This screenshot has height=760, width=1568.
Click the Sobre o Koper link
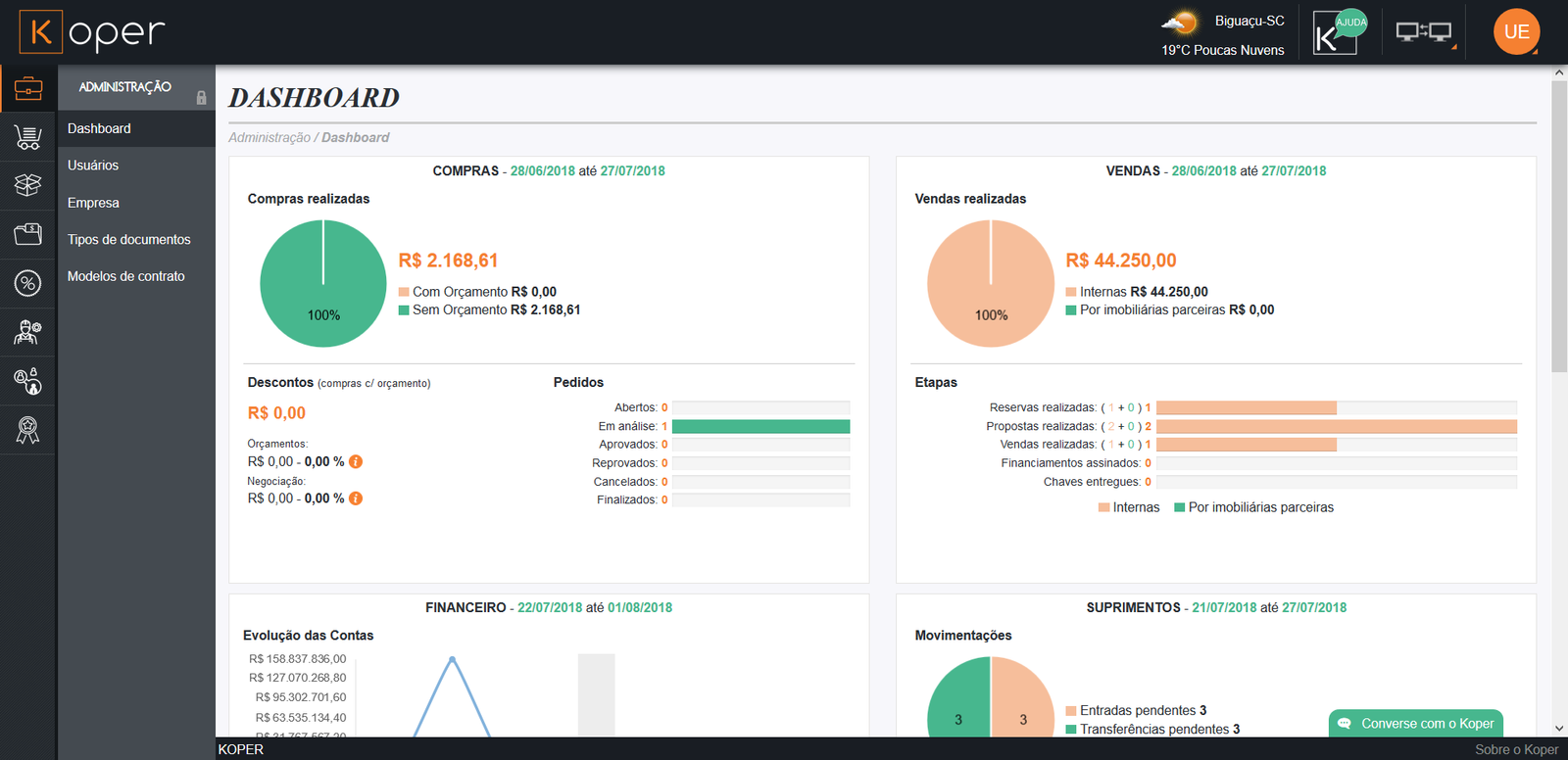point(1515,749)
